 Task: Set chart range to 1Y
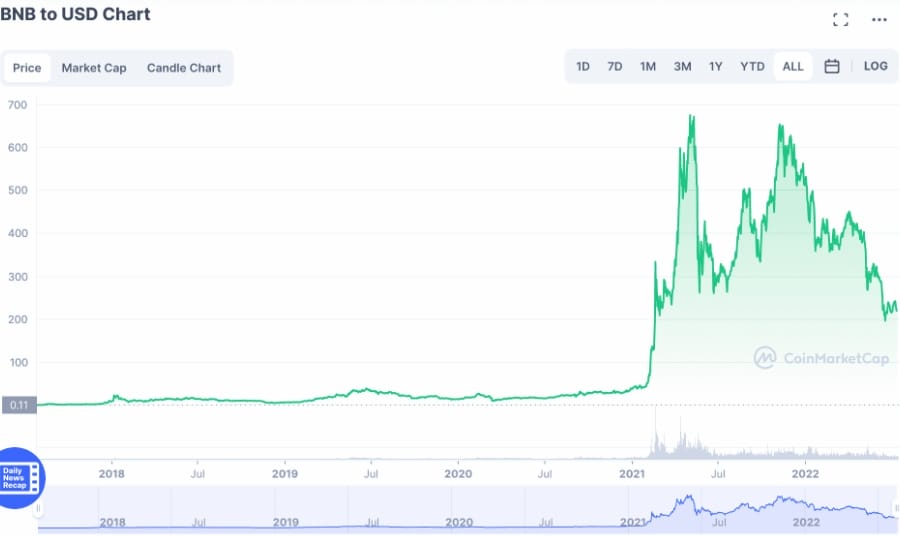coord(716,67)
